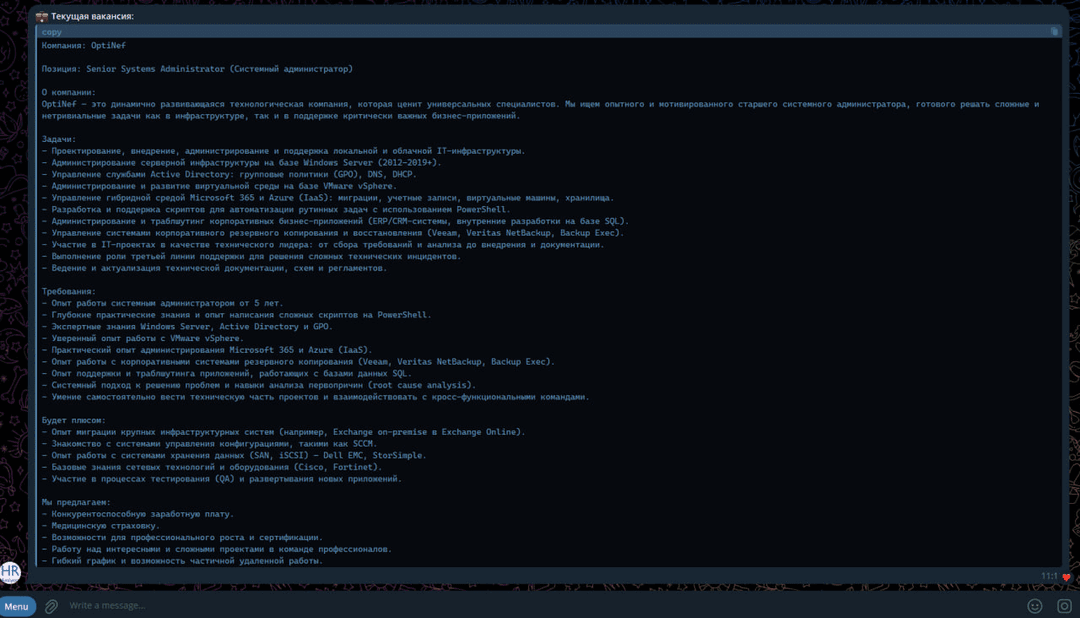Click the line mentioning 'root cause analysis'

[x=259, y=385]
